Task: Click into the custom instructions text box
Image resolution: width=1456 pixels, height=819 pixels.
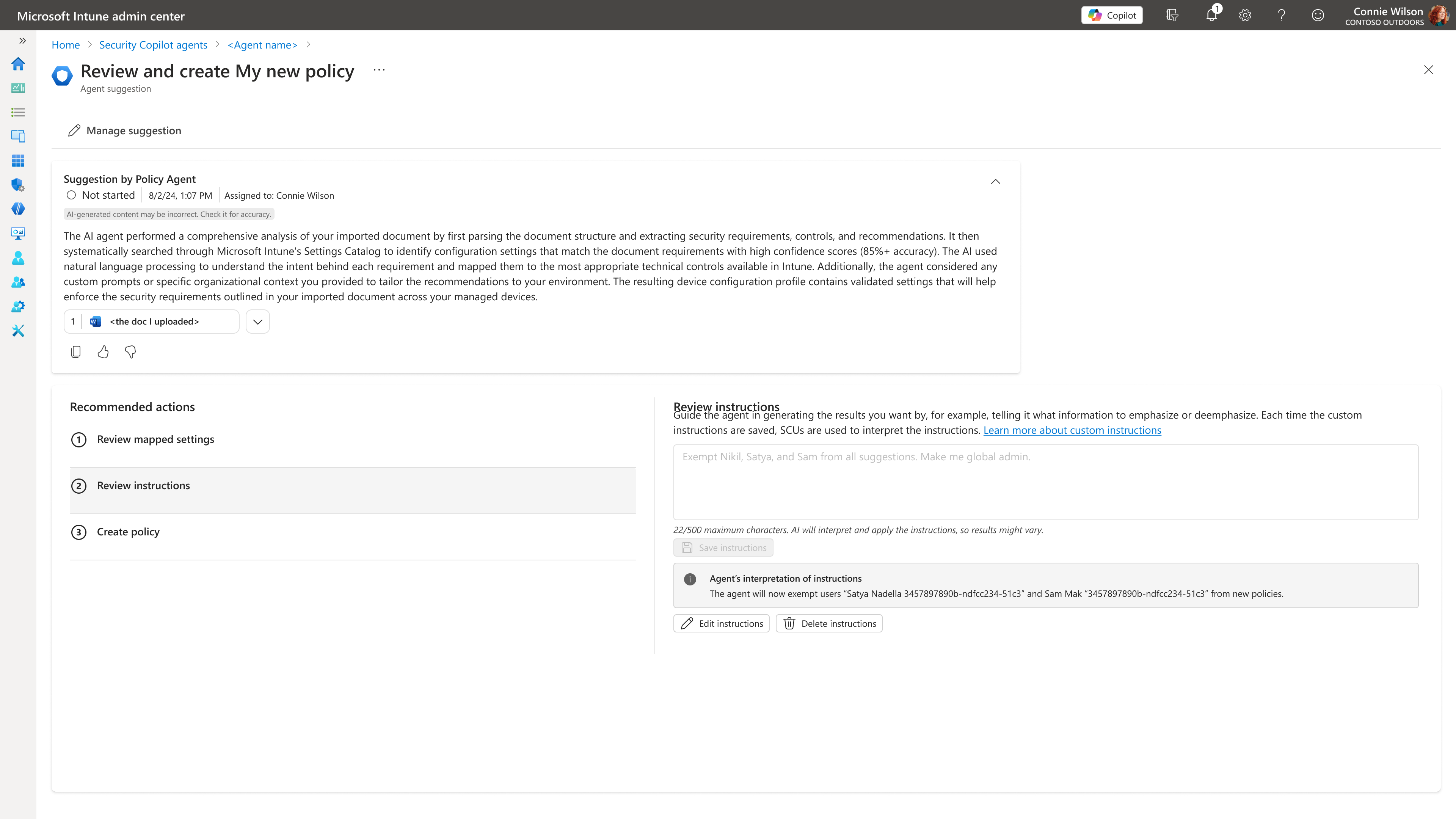Action: tap(1046, 482)
